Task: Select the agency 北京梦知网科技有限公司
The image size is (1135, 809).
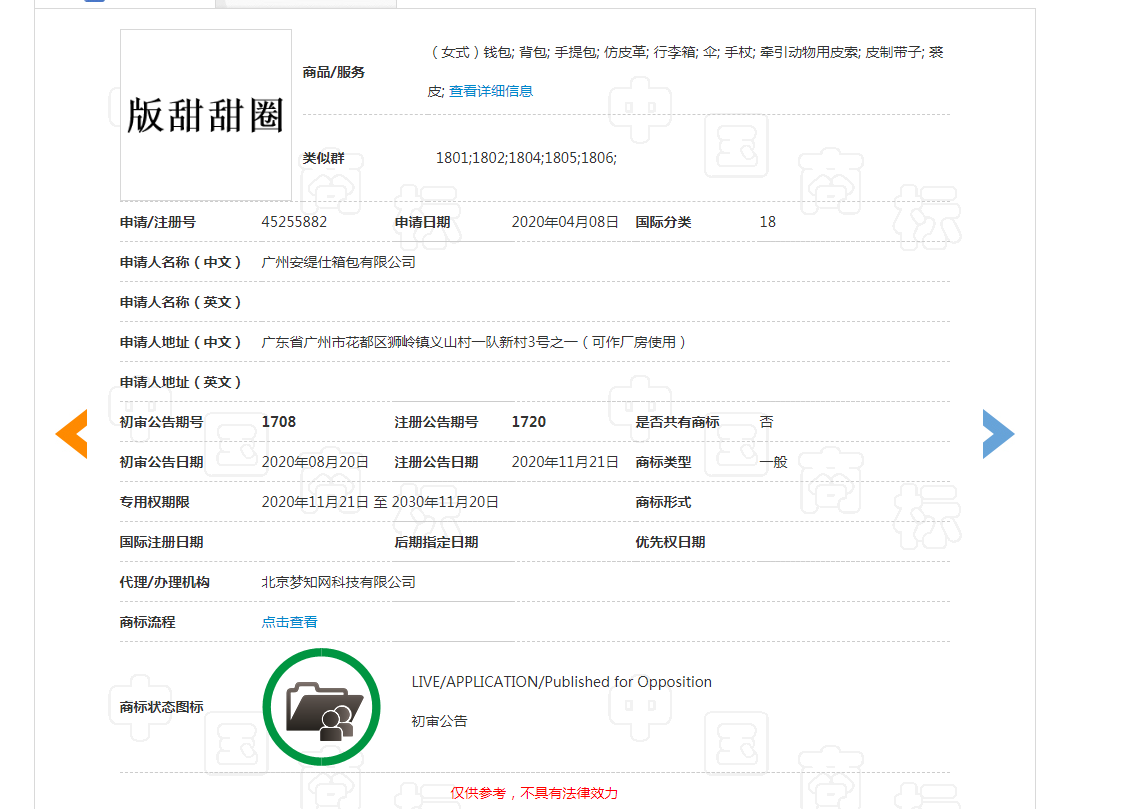Action: click(x=338, y=581)
